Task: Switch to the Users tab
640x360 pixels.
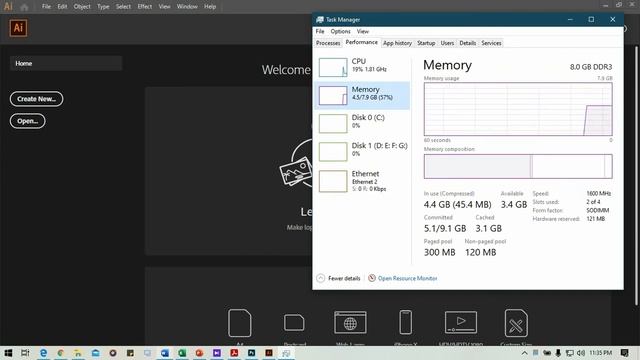Action: (447, 43)
